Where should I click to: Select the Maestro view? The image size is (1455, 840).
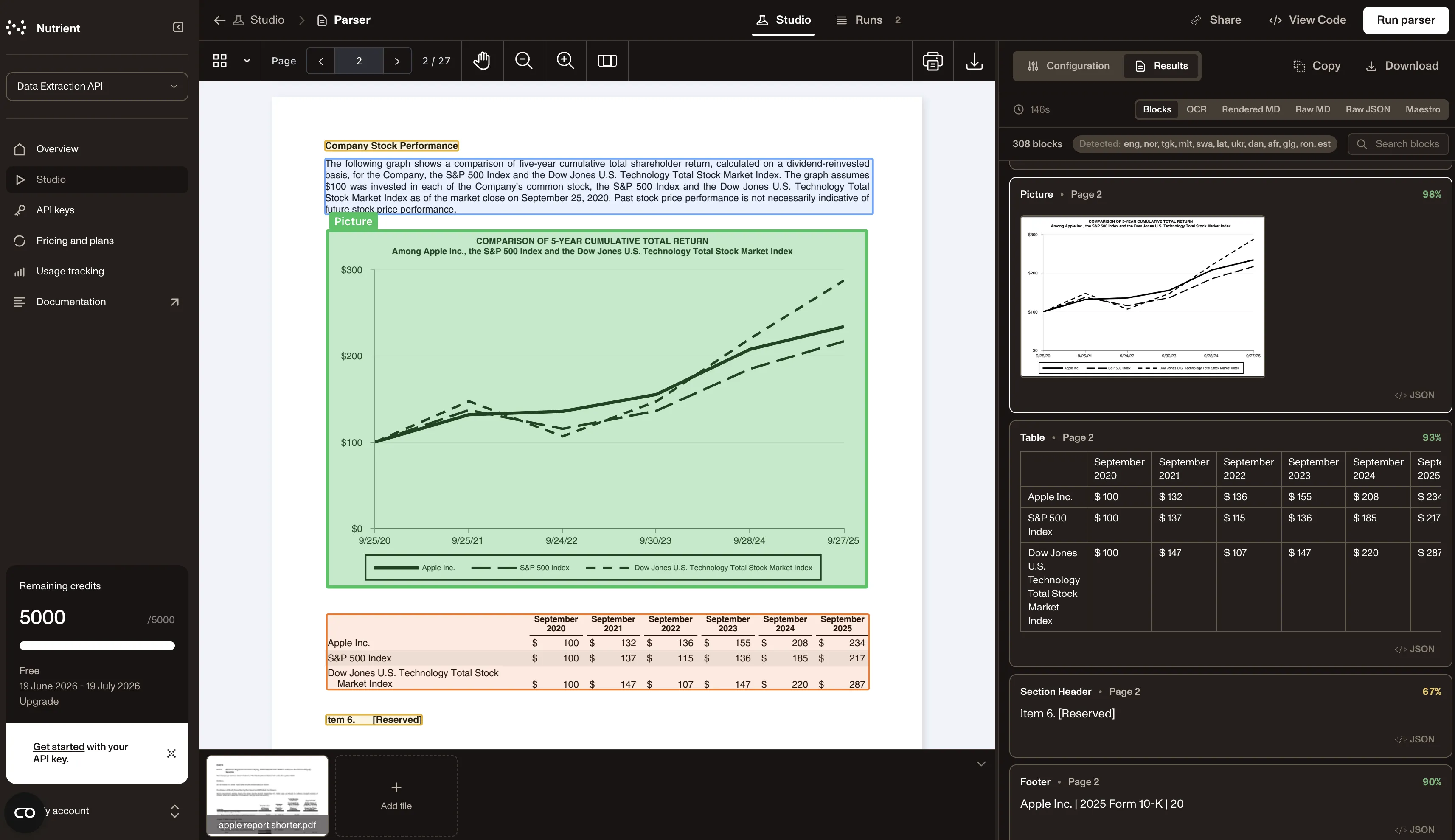click(x=1422, y=109)
